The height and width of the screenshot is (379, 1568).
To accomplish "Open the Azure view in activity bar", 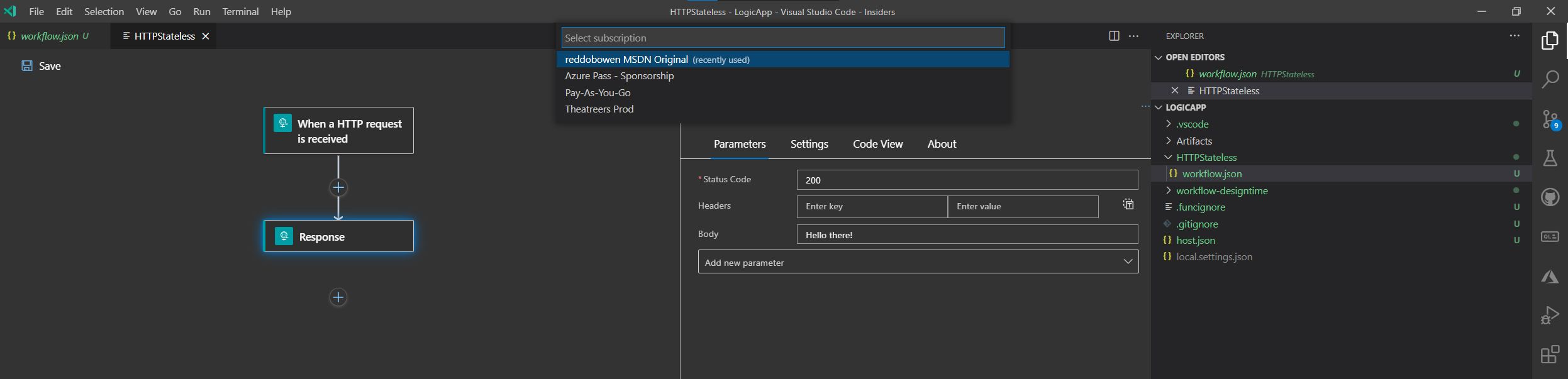I will coord(1550,277).
